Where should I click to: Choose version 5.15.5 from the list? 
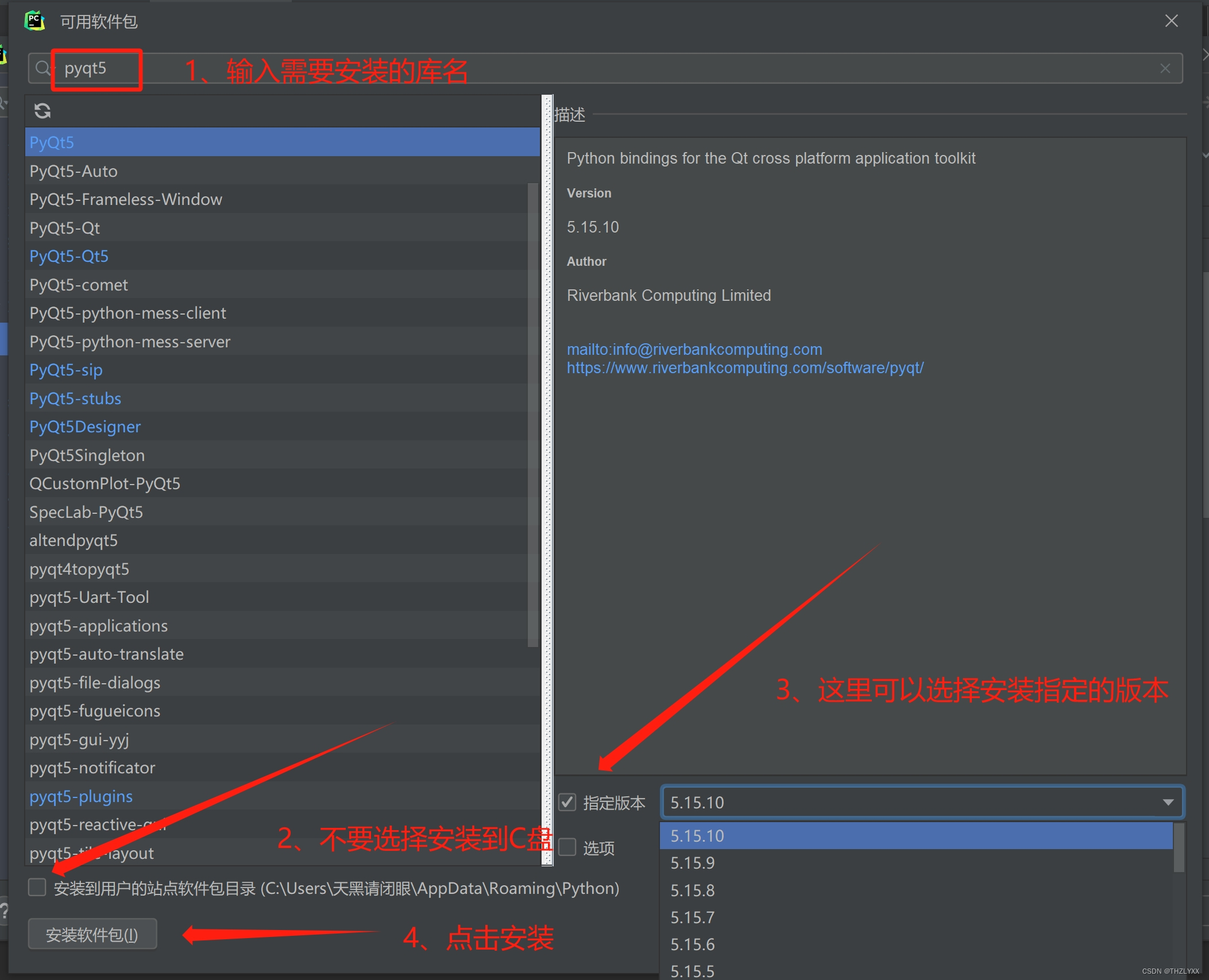916,970
